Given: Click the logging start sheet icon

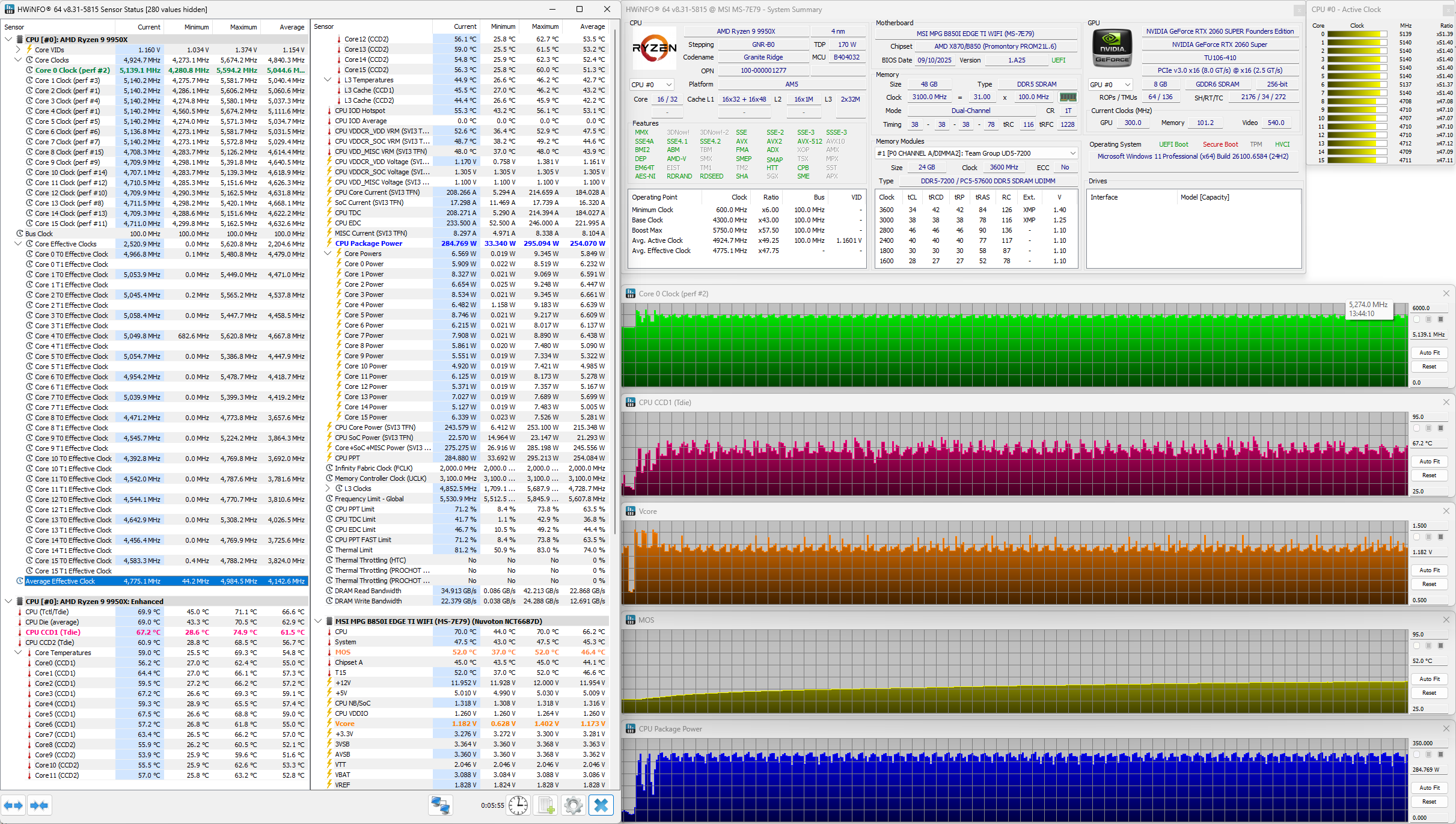Looking at the screenshot, I should (x=546, y=805).
